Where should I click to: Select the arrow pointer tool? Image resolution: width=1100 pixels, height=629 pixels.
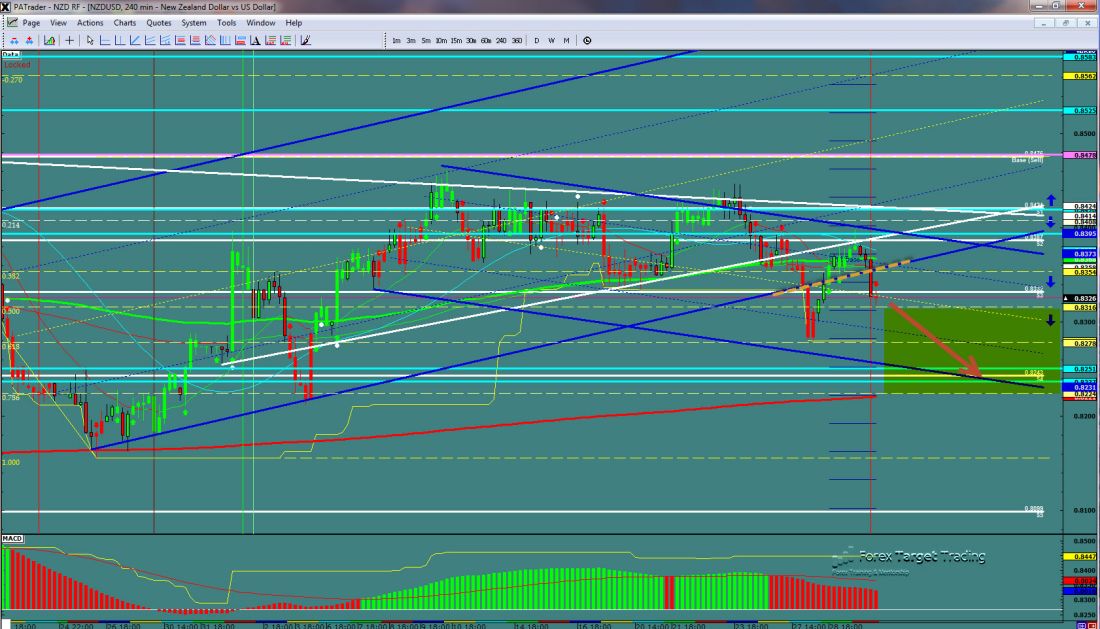(x=90, y=41)
